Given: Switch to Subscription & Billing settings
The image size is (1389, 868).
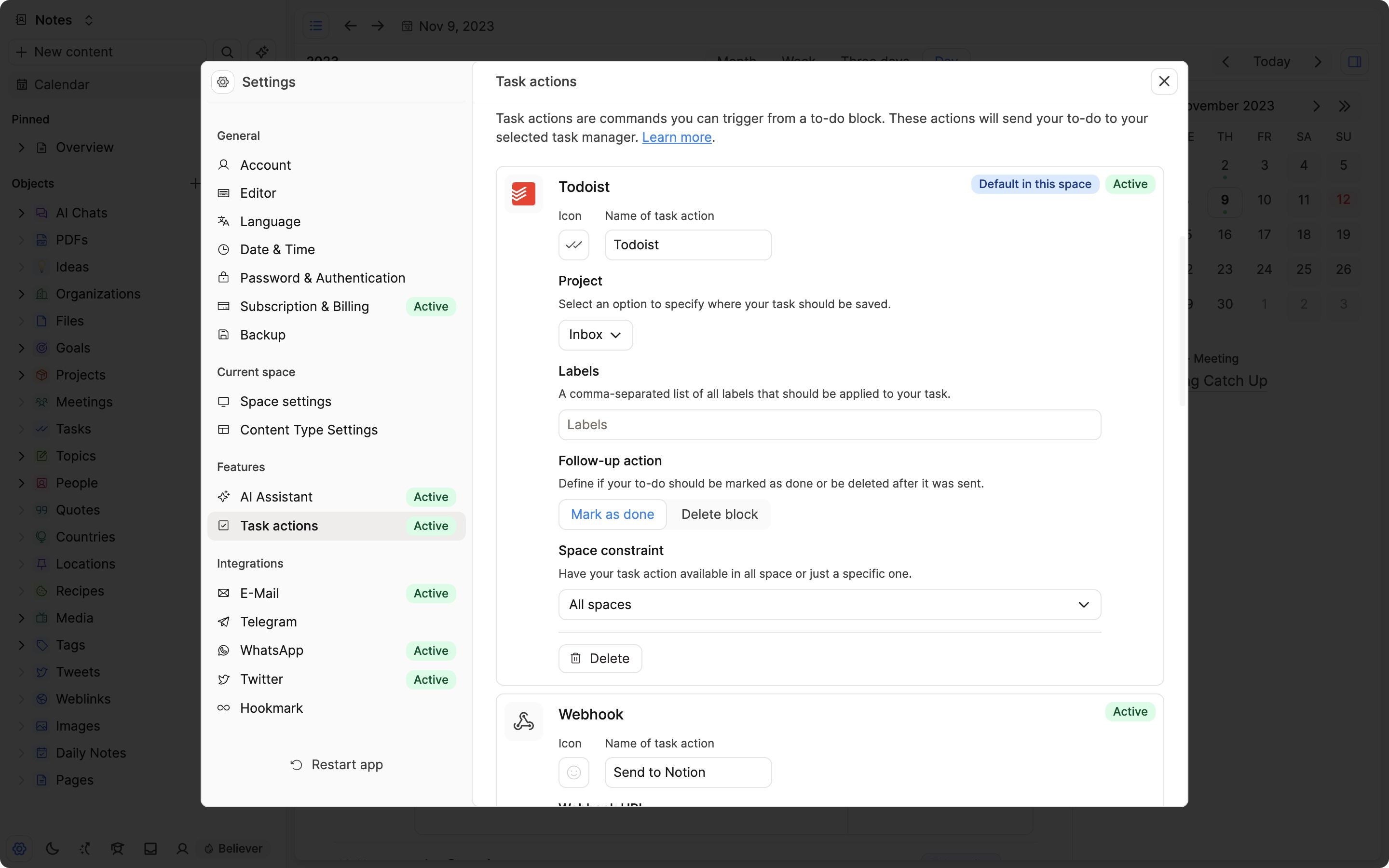Looking at the screenshot, I should click(305, 306).
